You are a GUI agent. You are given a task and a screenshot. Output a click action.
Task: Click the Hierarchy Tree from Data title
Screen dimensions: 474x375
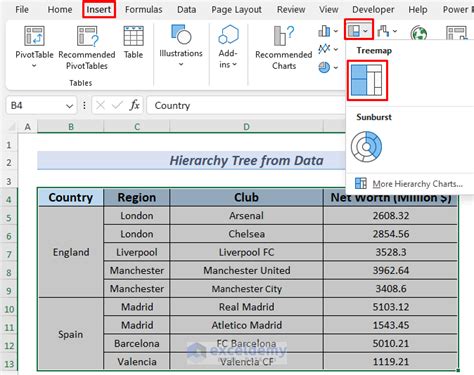tap(246, 161)
